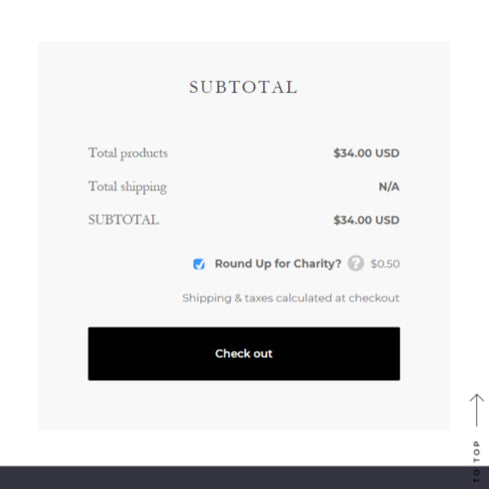
Task: Click the USD text in products total
Action: [387, 153]
